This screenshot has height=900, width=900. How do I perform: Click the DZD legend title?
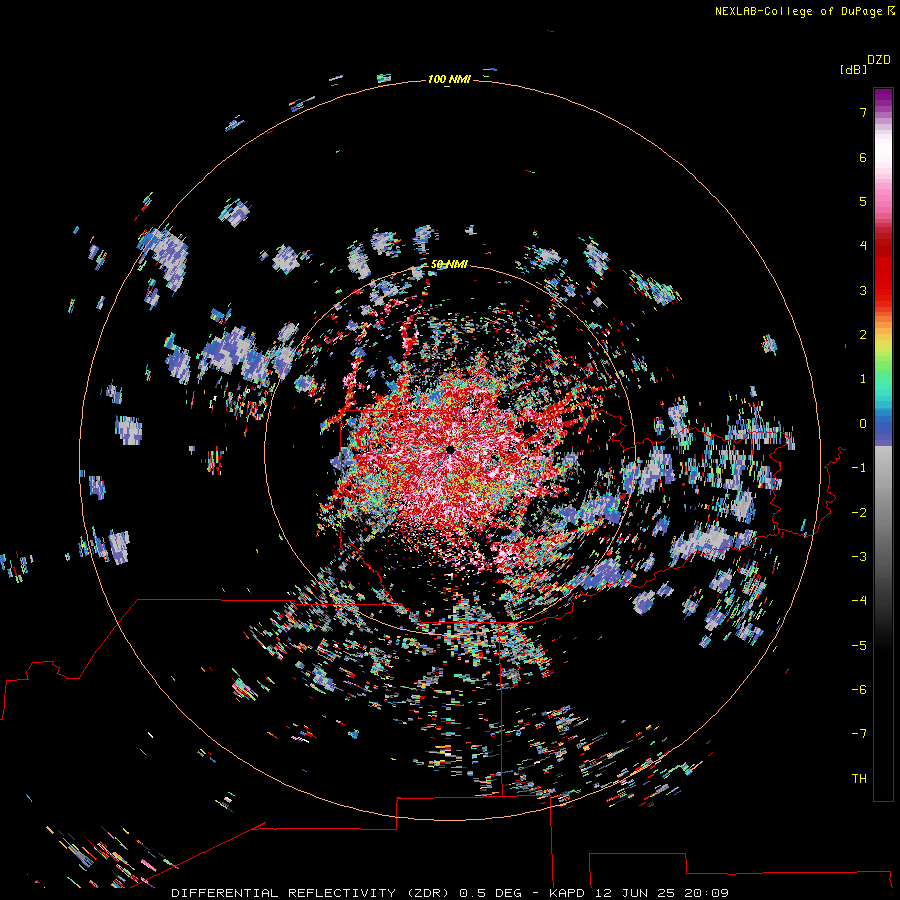coord(879,60)
